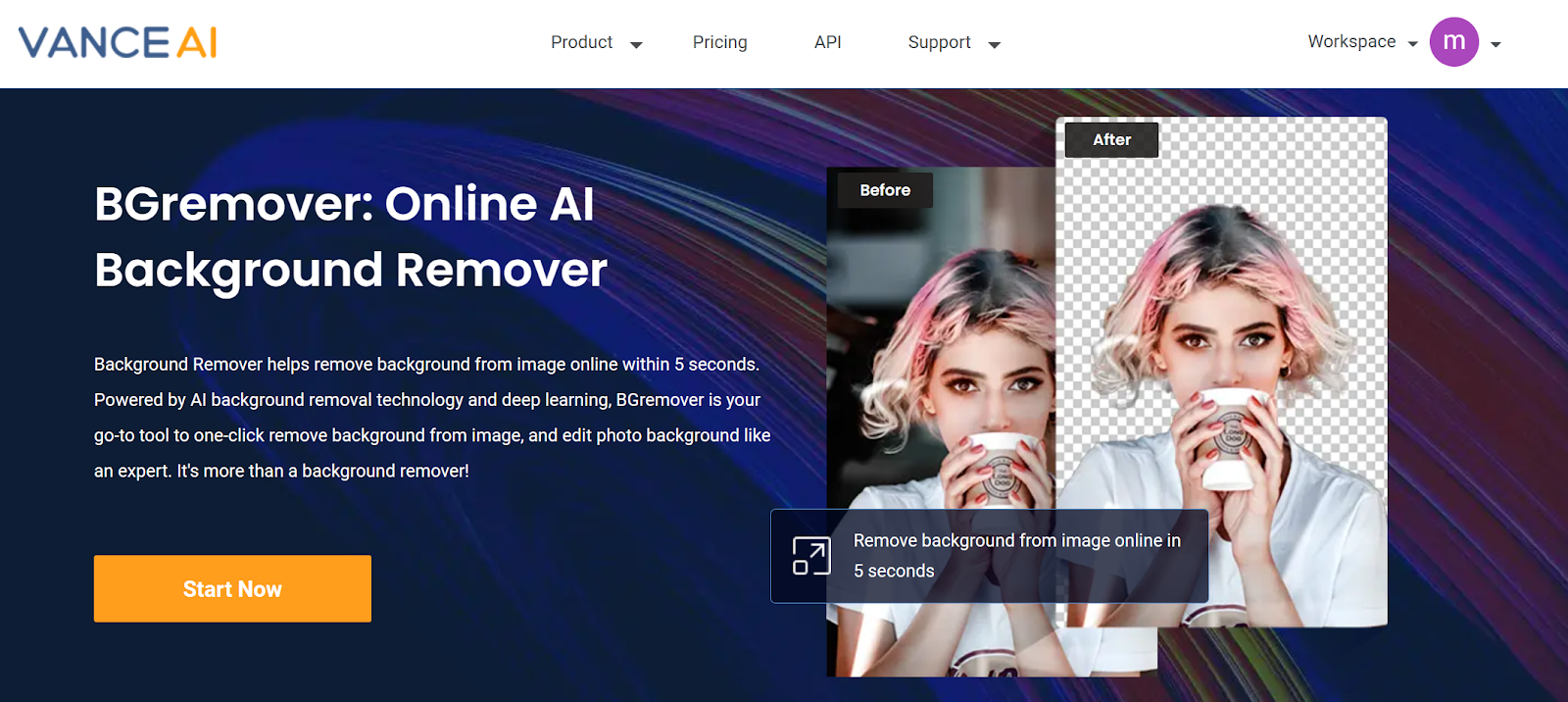The width and height of the screenshot is (1568, 702).
Task: Click the VanceAI logo
Action: coord(118,42)
